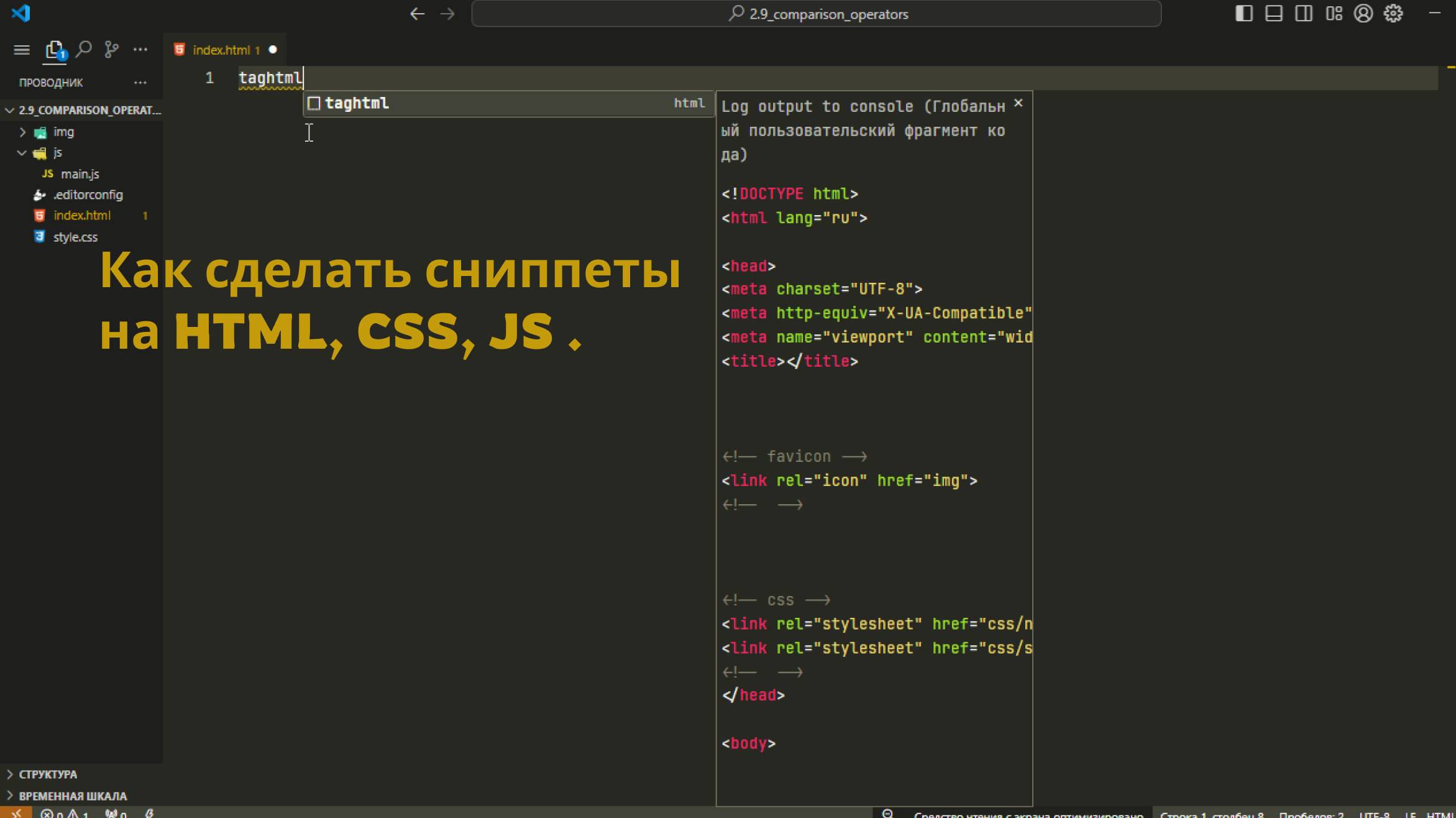Place cursor in taghtml text on line 1
Viewport: 1456px width, 818px height.
(x=270, y=78)
